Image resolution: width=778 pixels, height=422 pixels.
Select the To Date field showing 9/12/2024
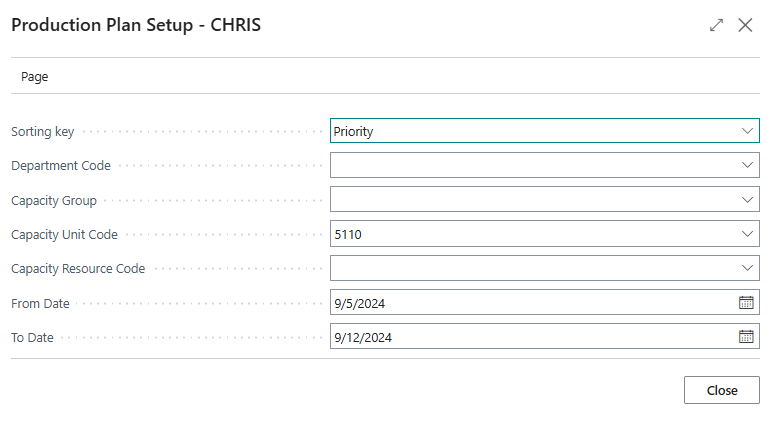pos(544,337)
